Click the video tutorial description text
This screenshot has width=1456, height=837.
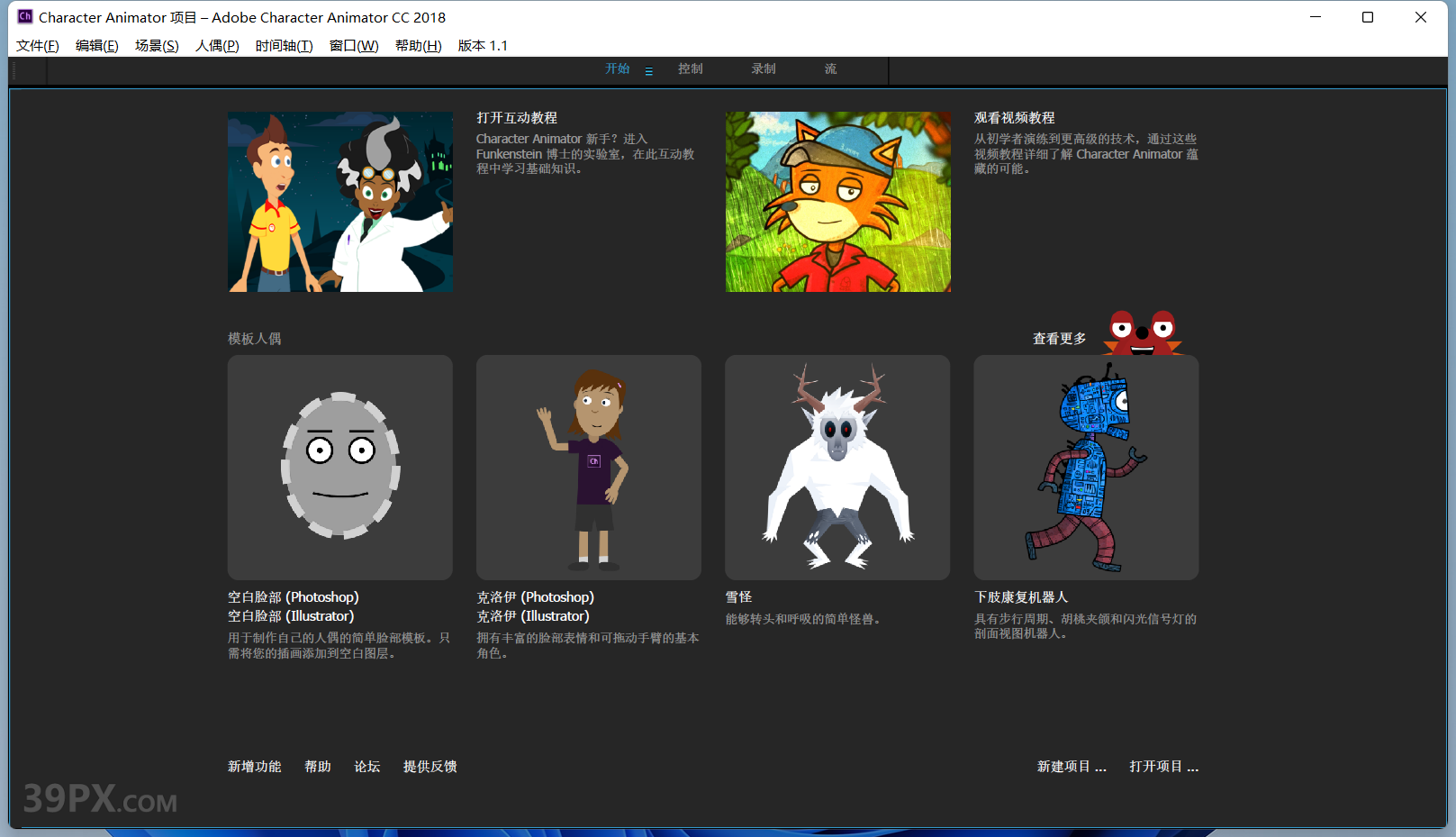tap(1086, 154)
